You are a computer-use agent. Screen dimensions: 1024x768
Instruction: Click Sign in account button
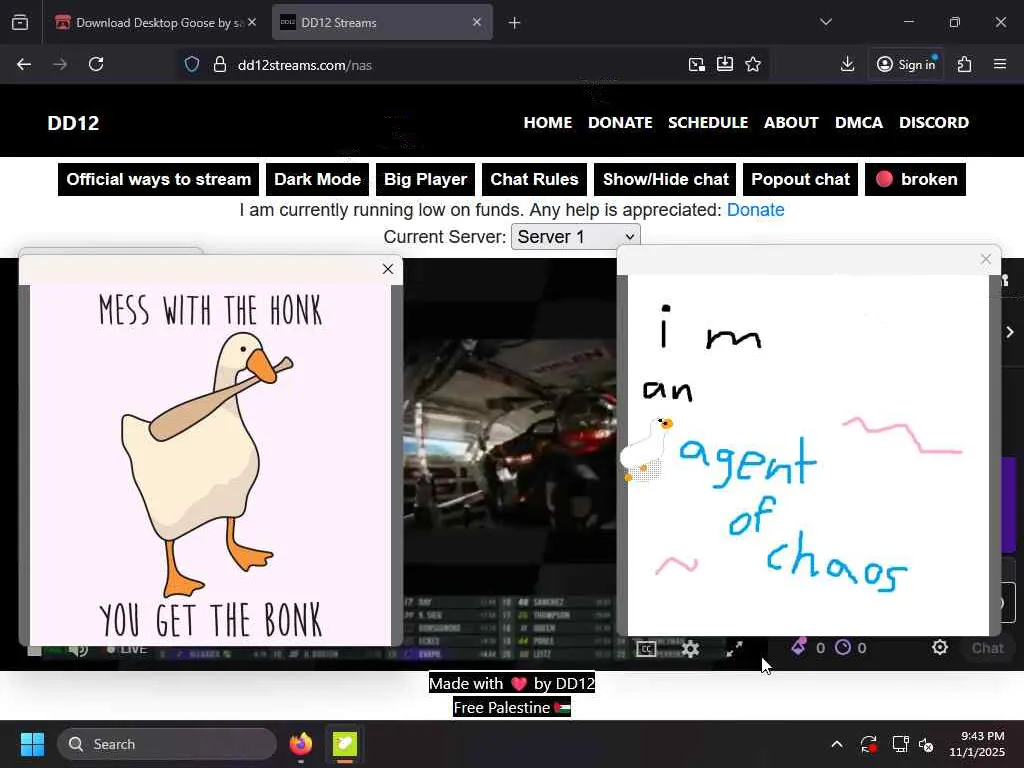tap(906, 64)
